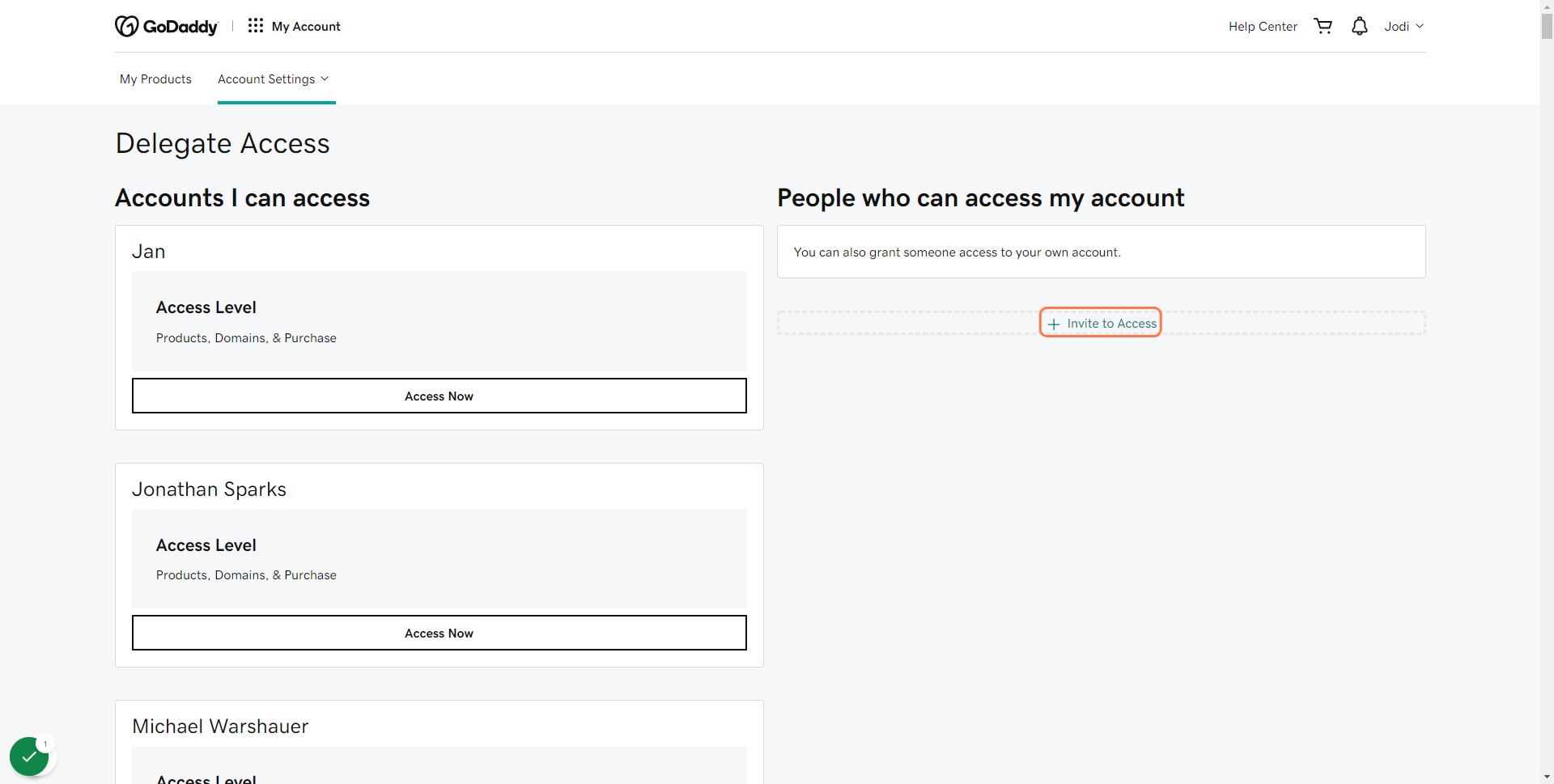This screenshot has width=1554, height=784.
Task: Click the Invite to Access button
Action: [1101, 323]
